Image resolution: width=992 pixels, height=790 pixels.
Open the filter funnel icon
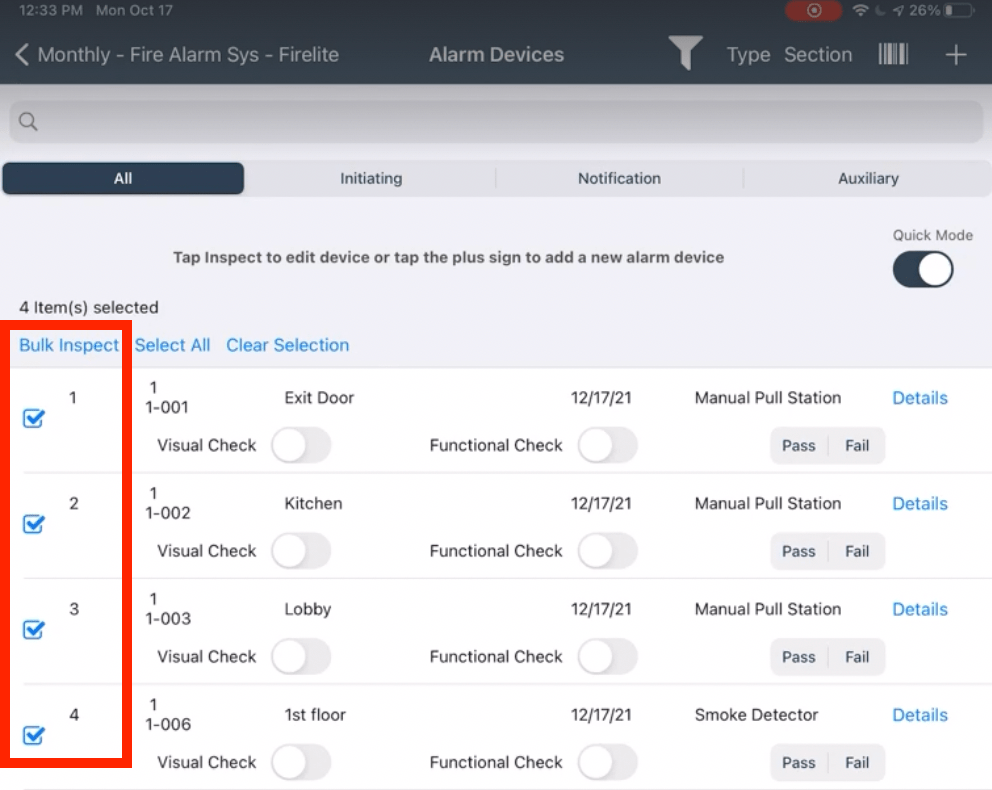[686, 55]
